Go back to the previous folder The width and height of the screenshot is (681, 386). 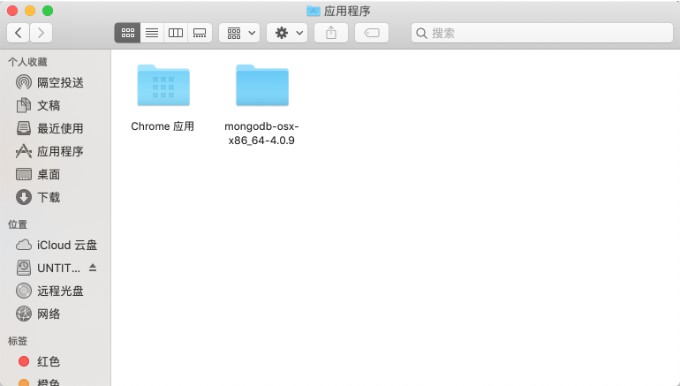point(18,33)
